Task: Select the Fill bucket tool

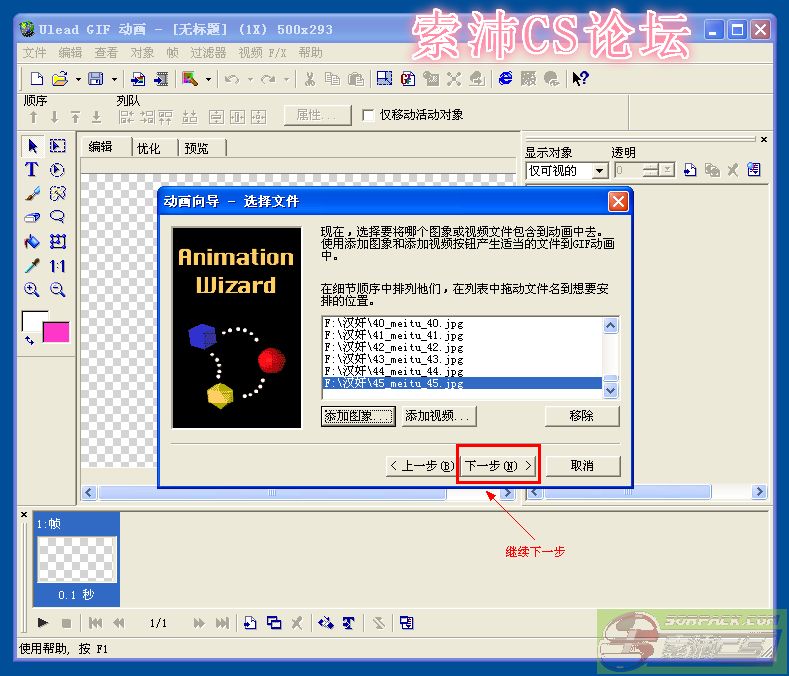Action: click(x=32, y=242)
